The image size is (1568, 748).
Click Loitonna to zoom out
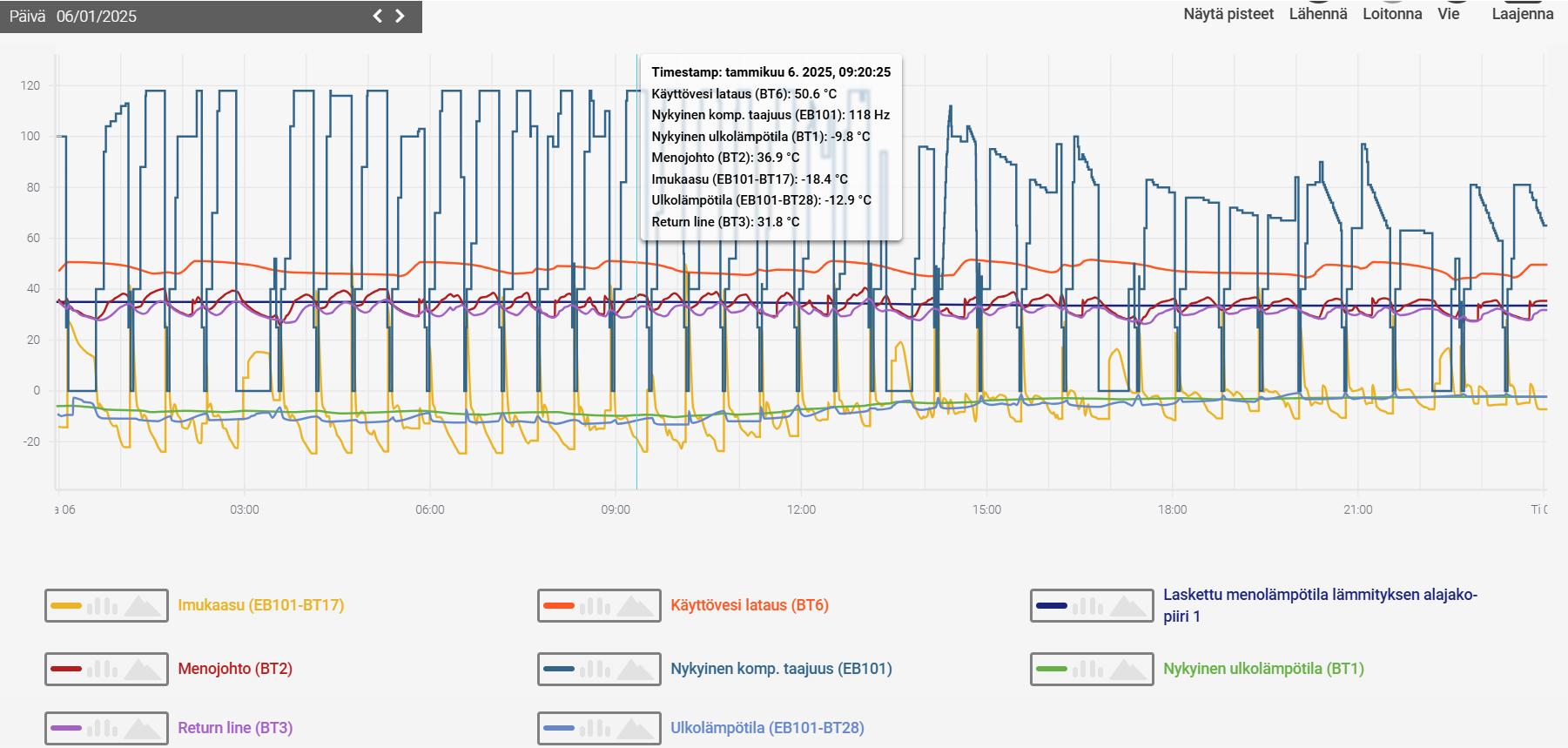pos(1392,14)
